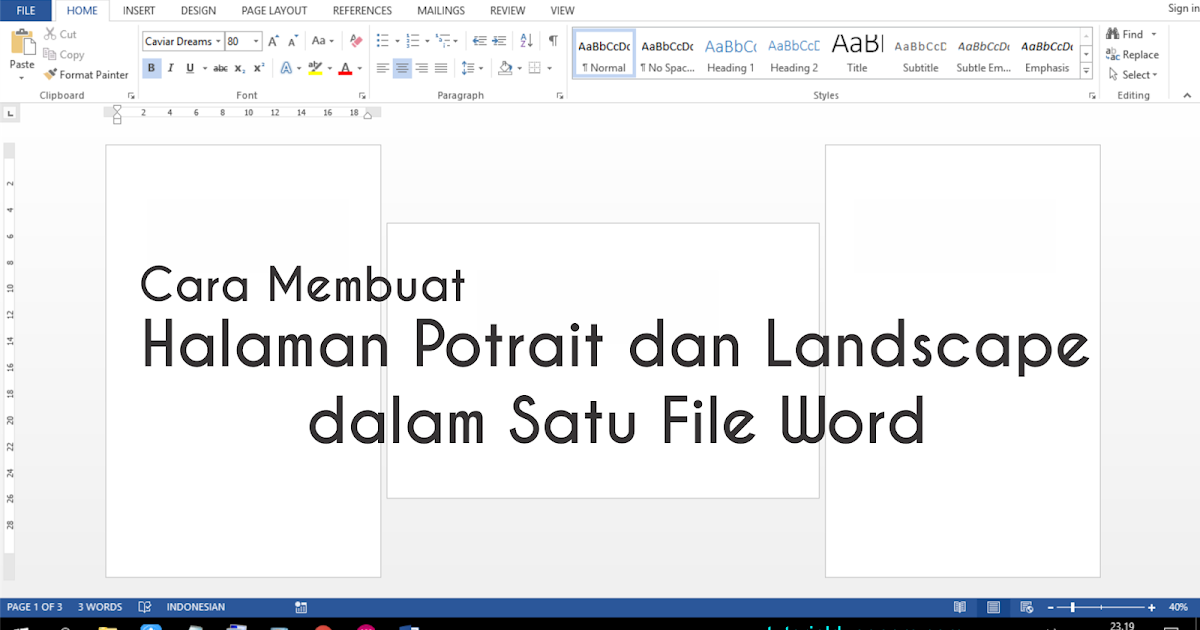Viewport: 1200px width, 630px height.
Task: Toggle show paragraph marks
Action: pyautogui.click(x=553, y=41)
